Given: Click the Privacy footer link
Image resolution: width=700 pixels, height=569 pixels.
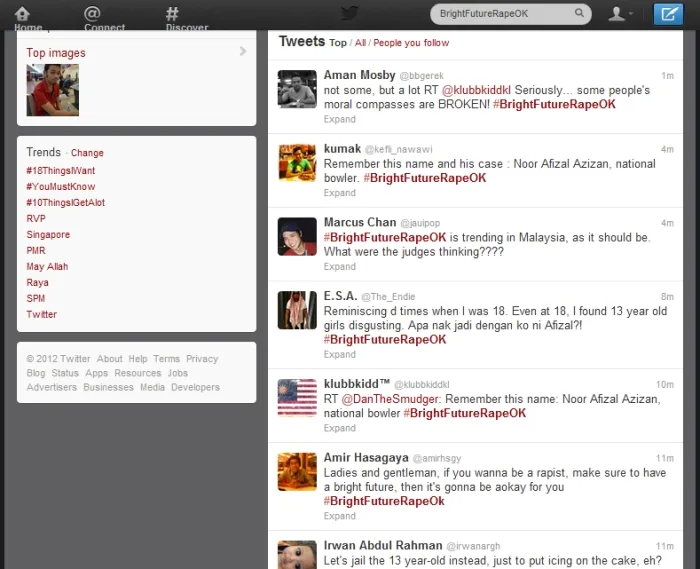Looking at the screenshot, I should click(x=202, y=359).
